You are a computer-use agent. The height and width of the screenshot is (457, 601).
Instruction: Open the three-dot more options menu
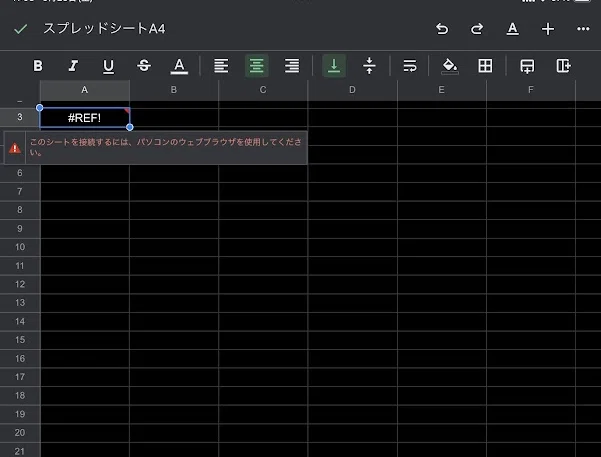(x=583, y=29)
